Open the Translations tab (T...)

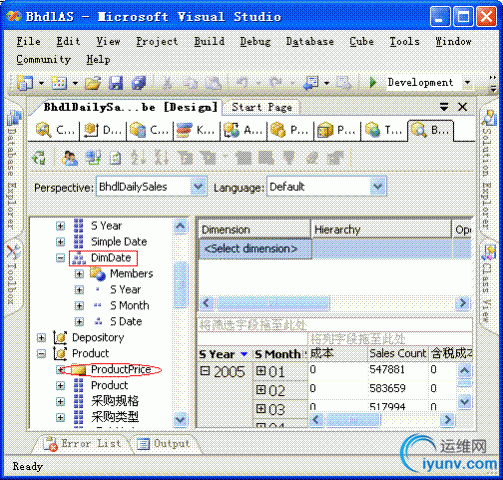(x=384, y=130)
